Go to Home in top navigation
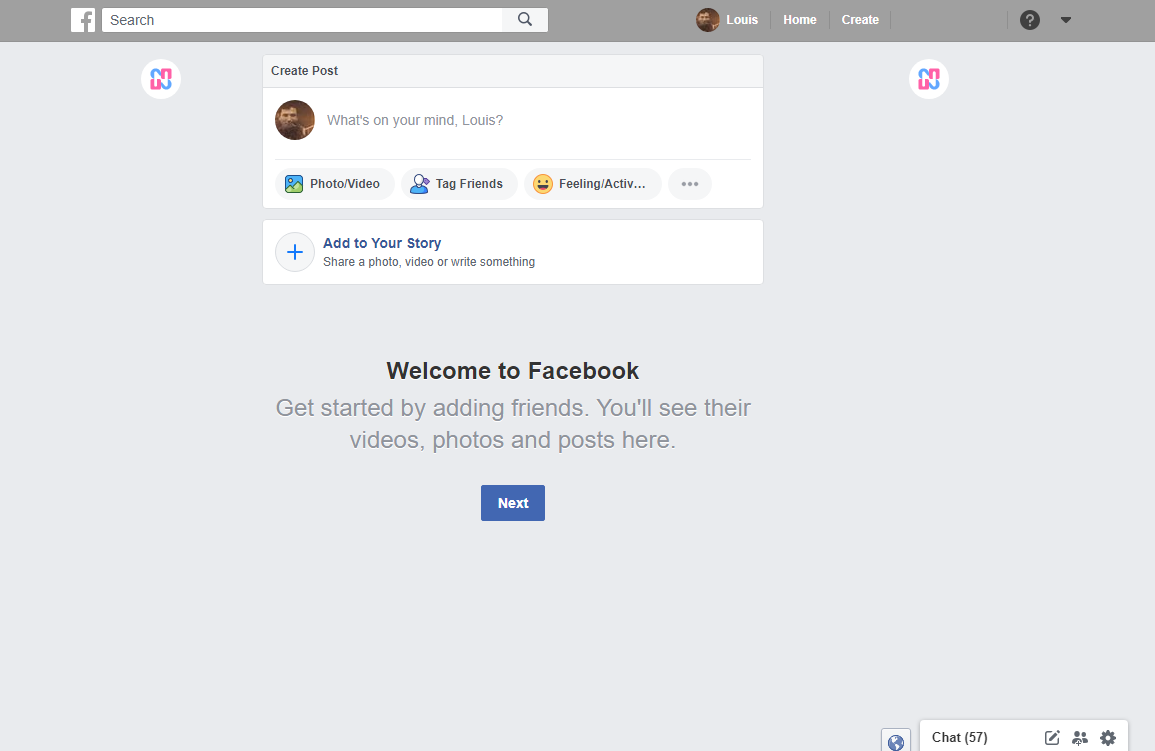 [799, 20]
